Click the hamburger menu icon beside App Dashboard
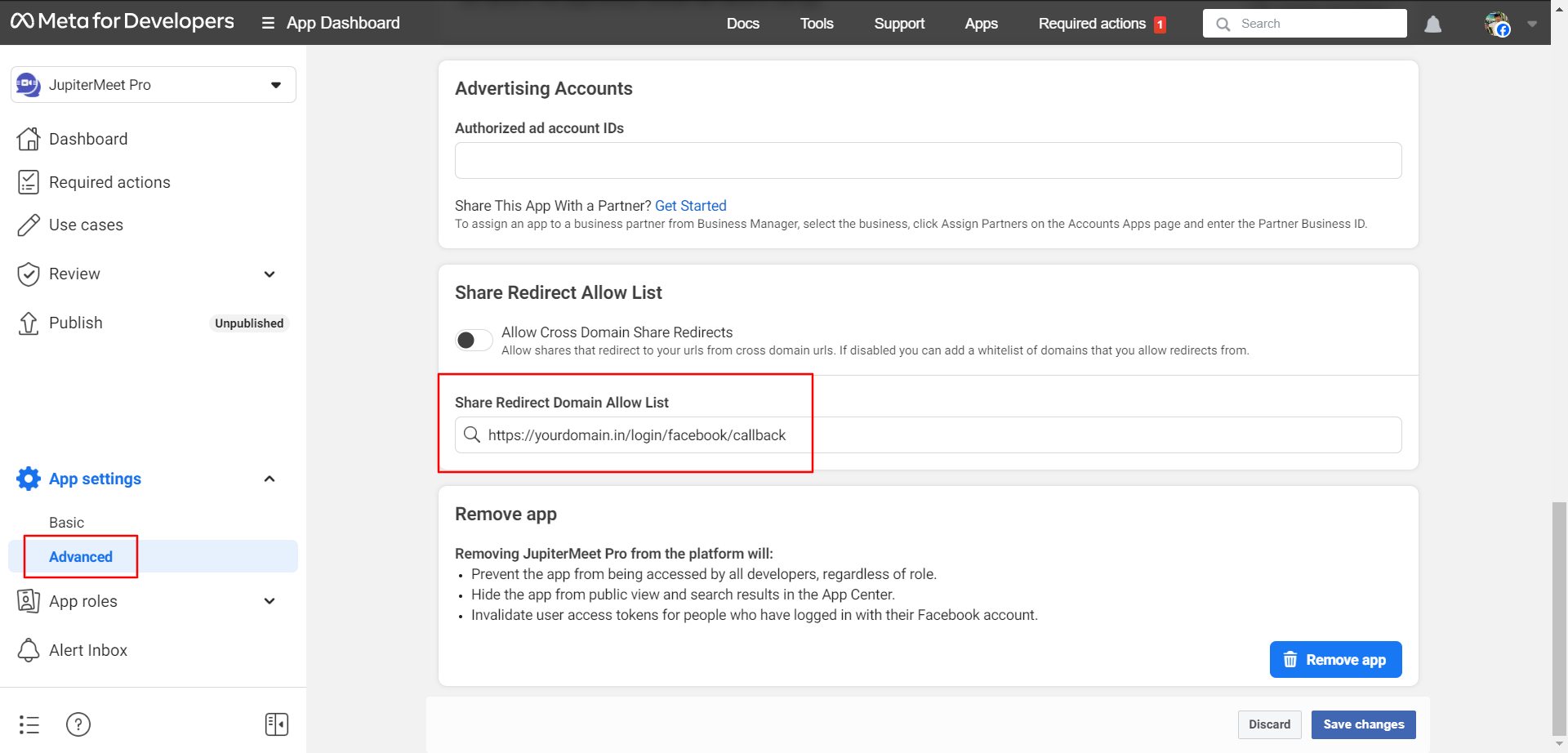1568x753 pixels. 268,24
